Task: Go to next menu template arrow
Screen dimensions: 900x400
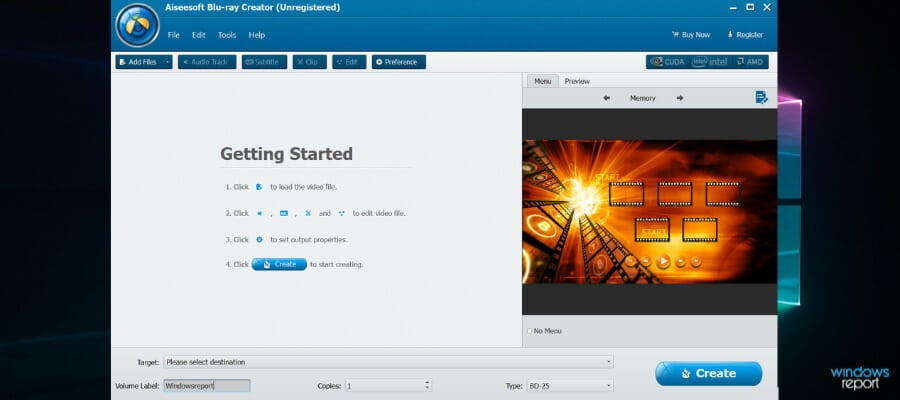Action: 680,98
